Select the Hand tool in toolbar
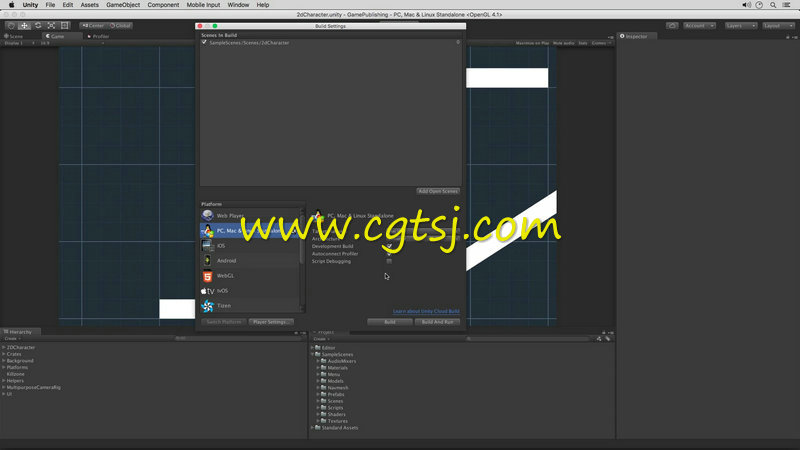800x450 pixels. pyautogui.click(x=11, y=26)
